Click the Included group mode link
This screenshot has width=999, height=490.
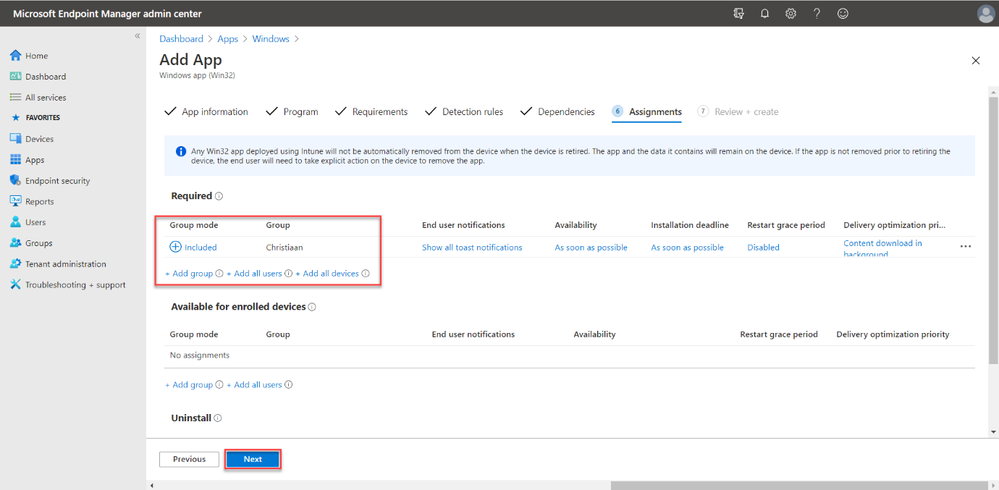click(x=193, y=247)
